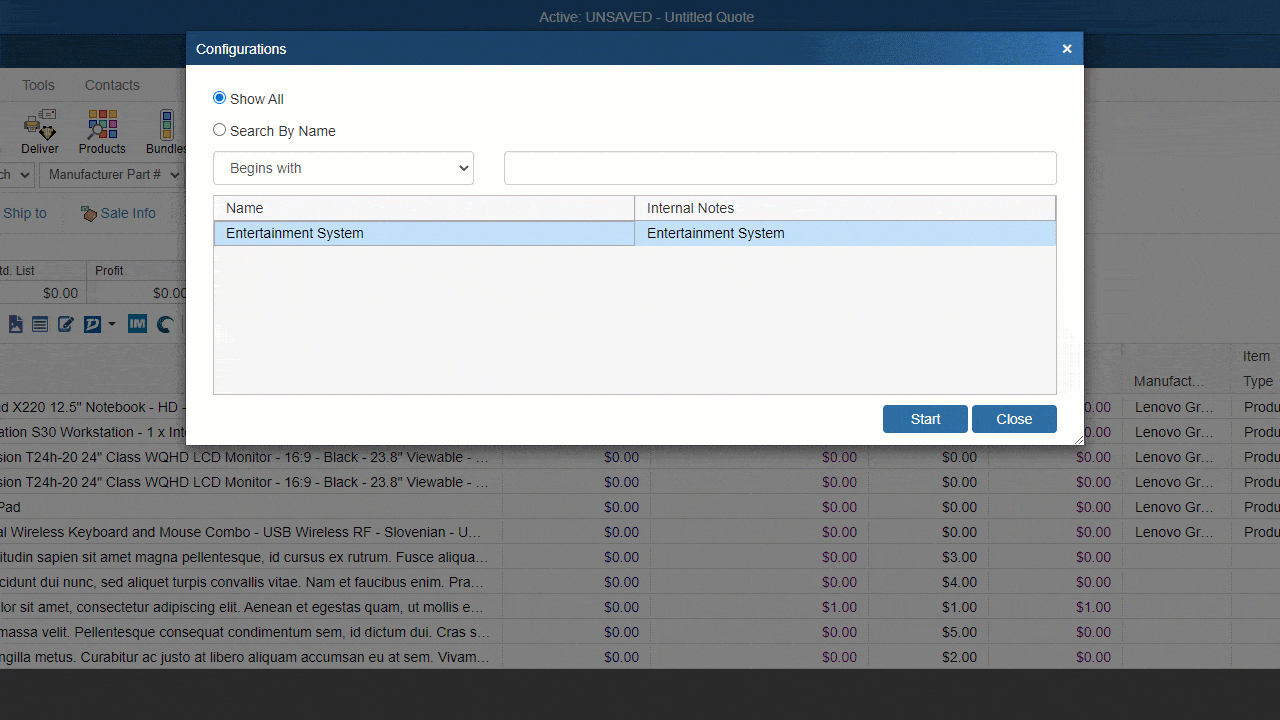Click the line-item notes icon
This screenshot has width=1280, height=720.
(x=39, y=324)
